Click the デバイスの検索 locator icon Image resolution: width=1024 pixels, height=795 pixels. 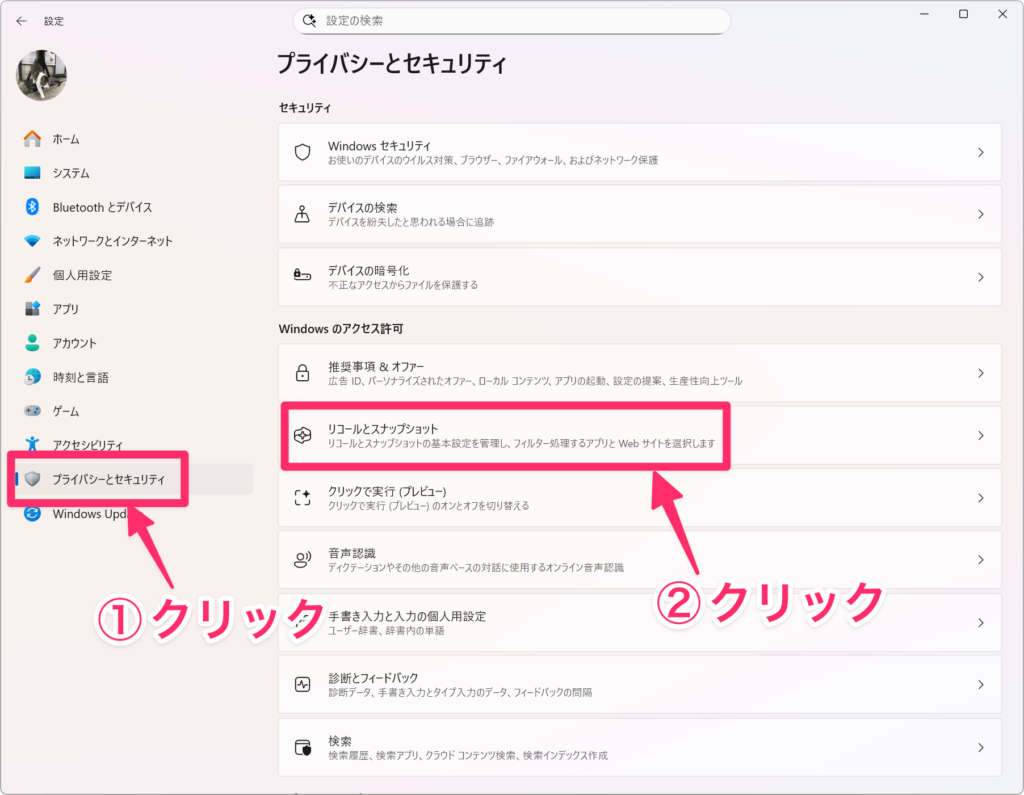pyautogui.click(x=302, y=214)
